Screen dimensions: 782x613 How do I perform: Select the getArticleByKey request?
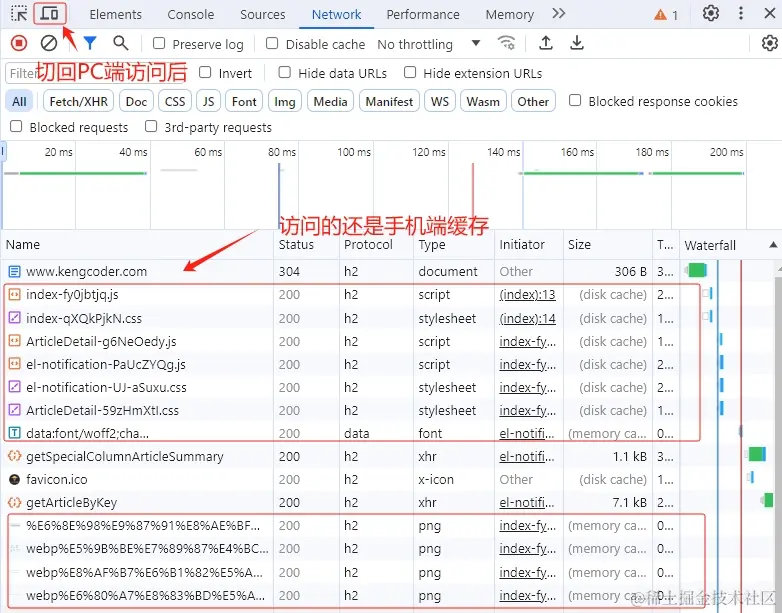click(71, 502)
